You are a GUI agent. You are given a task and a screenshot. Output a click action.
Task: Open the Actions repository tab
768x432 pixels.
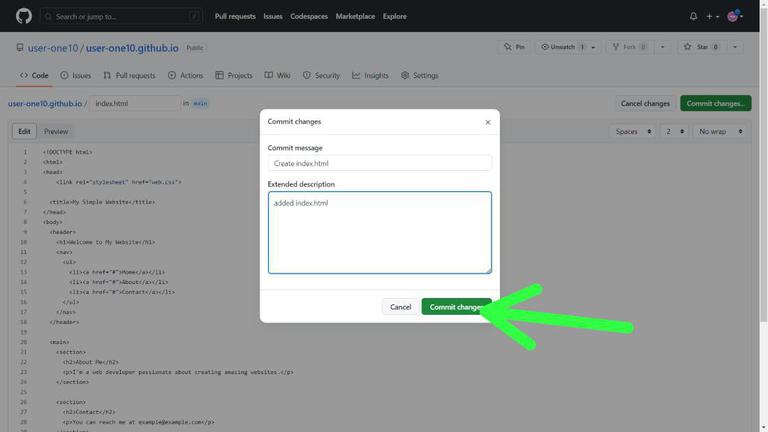click(x=185, y=75)
